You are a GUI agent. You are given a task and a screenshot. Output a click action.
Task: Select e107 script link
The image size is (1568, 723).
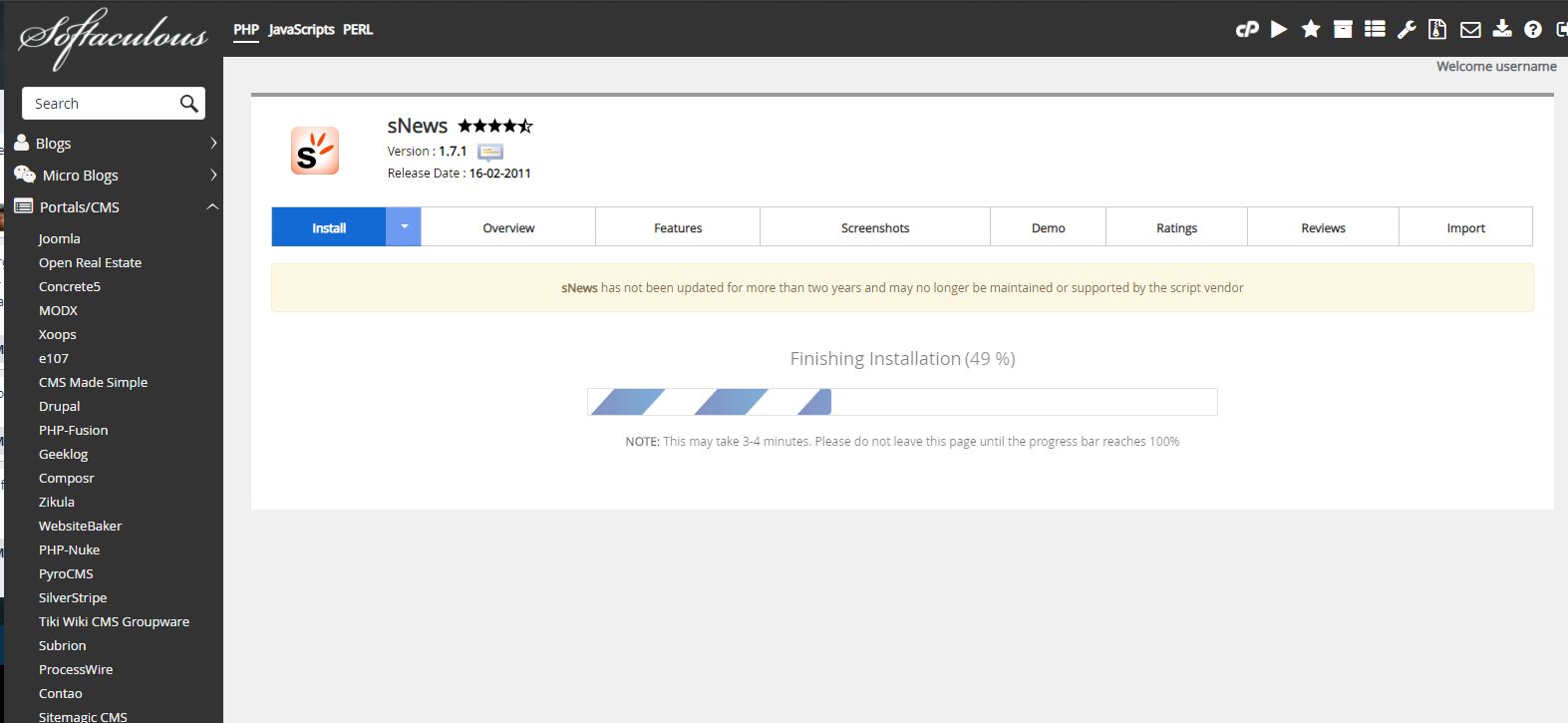54,358
